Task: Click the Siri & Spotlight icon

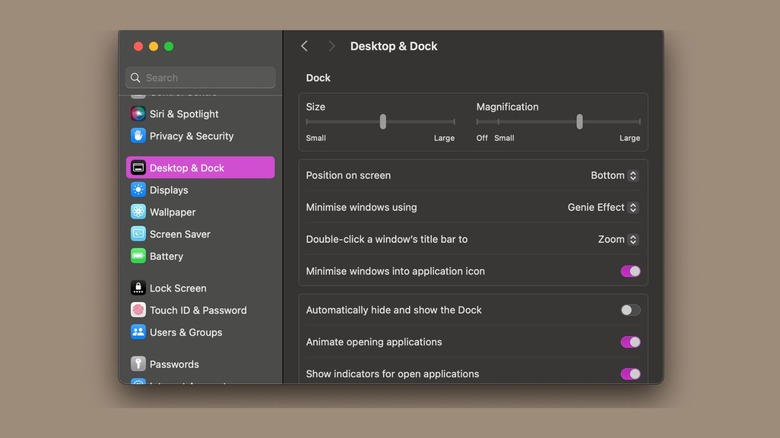Action: (138, 114)
